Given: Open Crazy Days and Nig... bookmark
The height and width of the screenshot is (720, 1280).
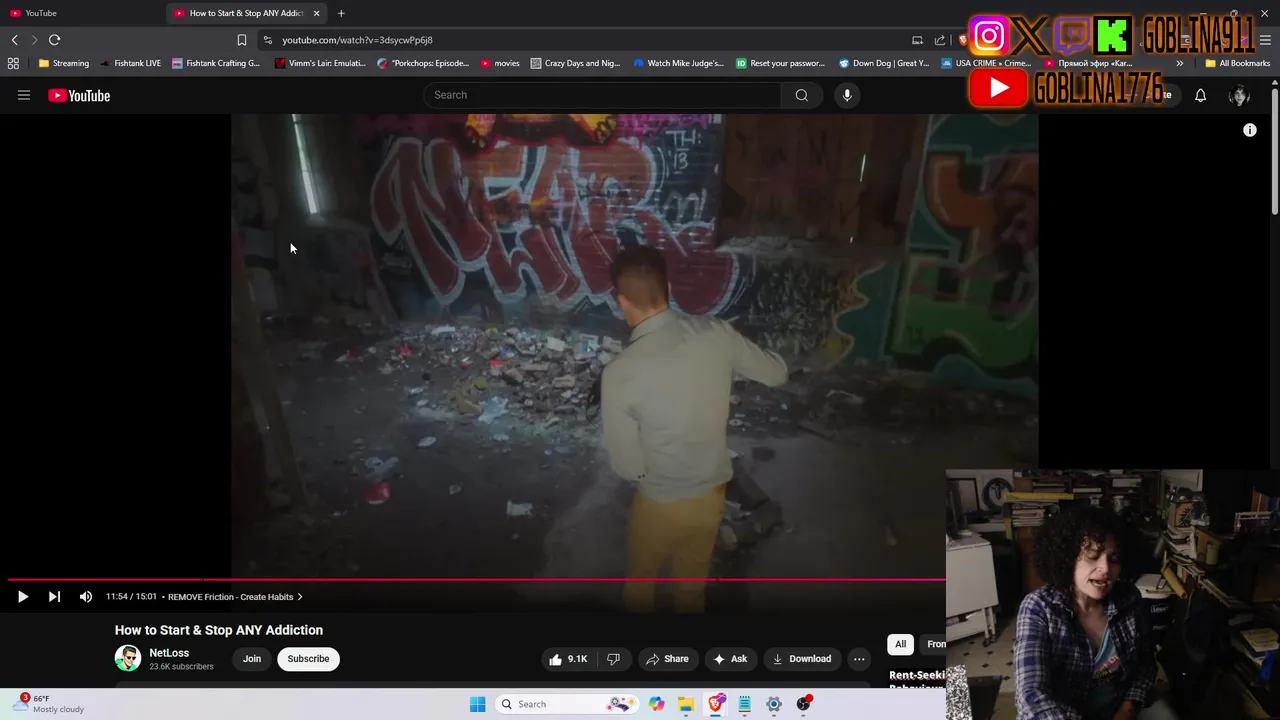Looking at the screenshot, I should [x=575, y=63].
